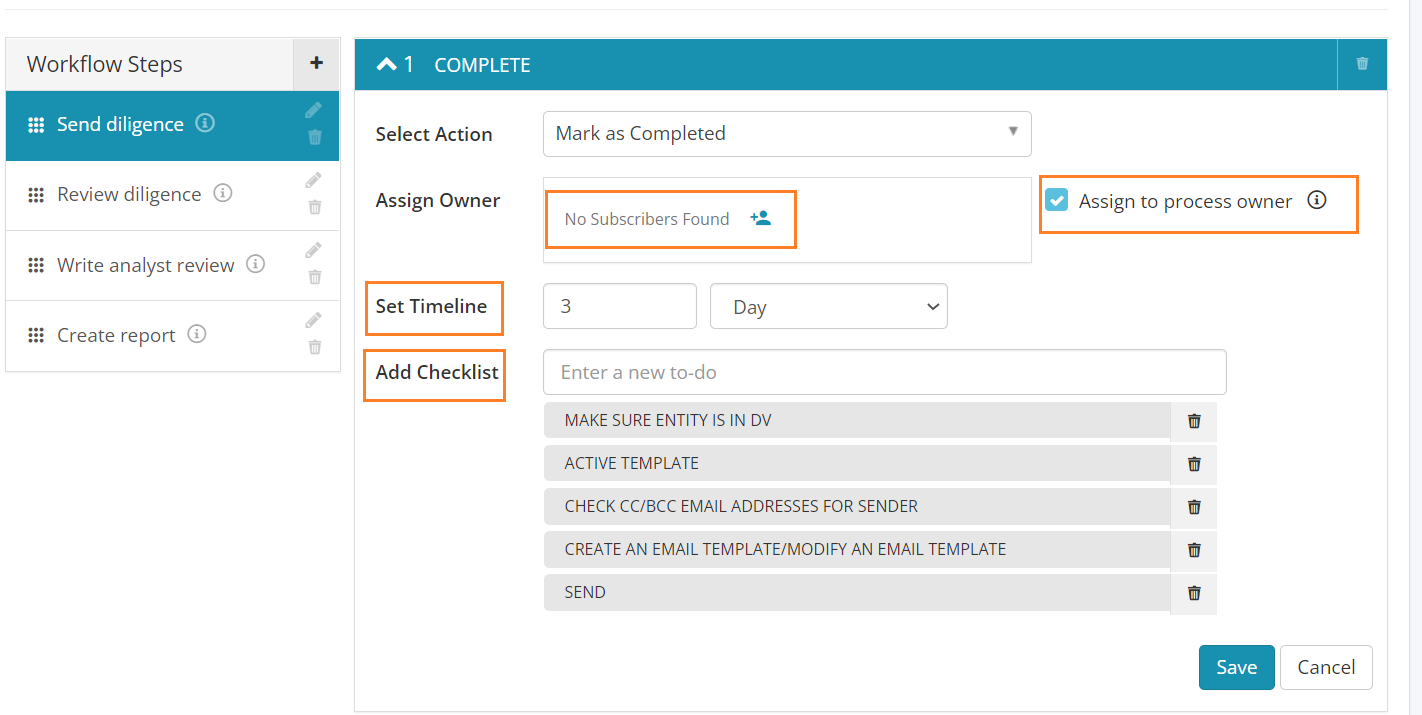Screen dimensions: 1422x715
Task: Edit the Write analyst review pencil icon
Action: pos(314,250)
